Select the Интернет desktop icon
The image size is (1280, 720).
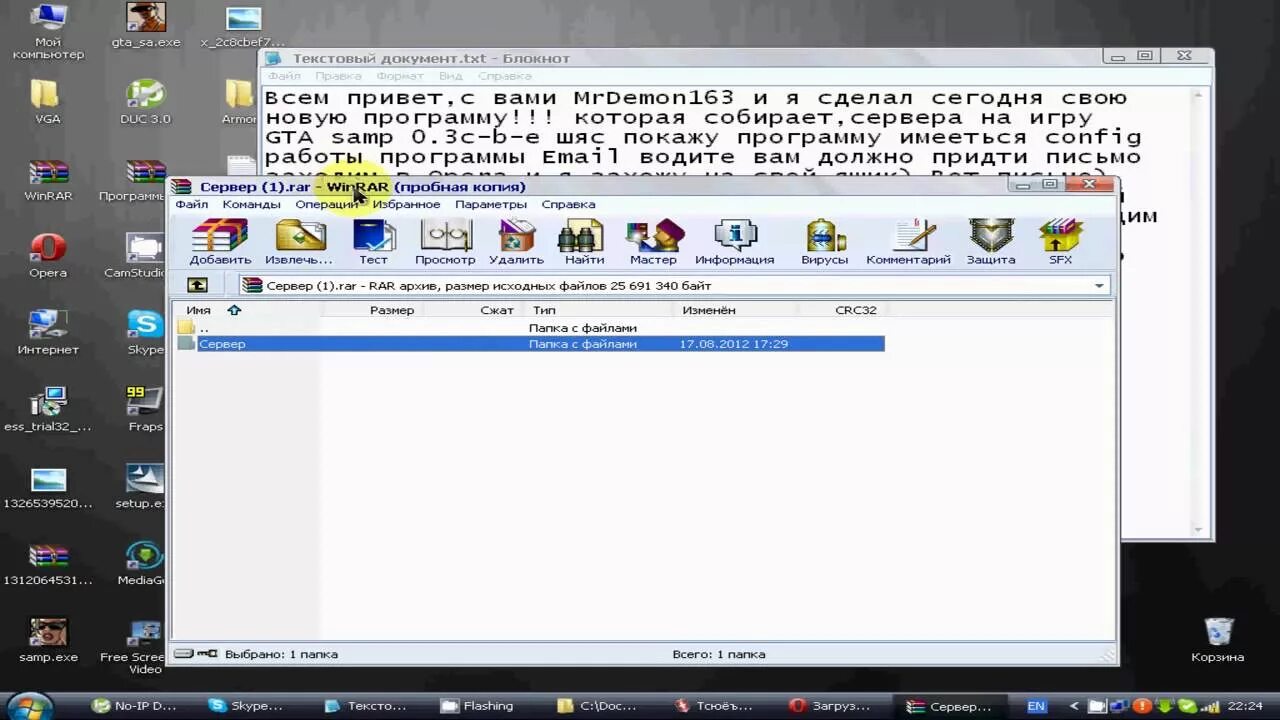[x=48, y=332]
